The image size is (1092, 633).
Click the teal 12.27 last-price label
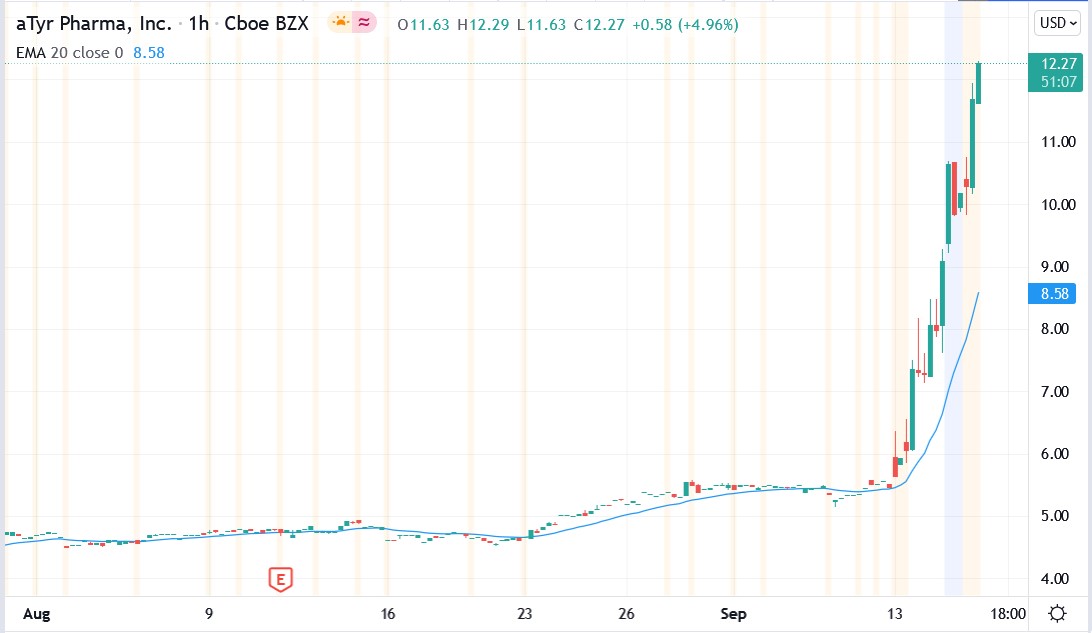coord(1055,61)
